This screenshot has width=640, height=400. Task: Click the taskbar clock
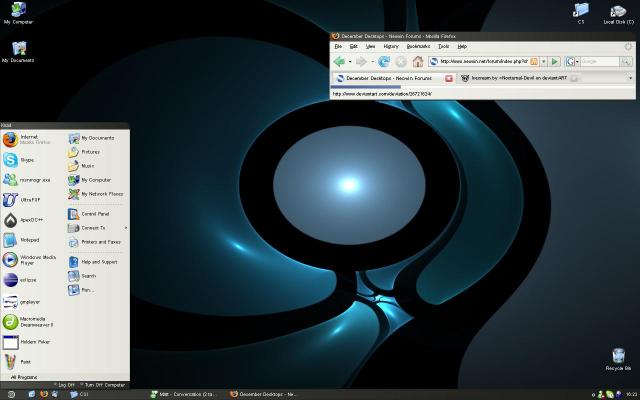coord(631,394)
